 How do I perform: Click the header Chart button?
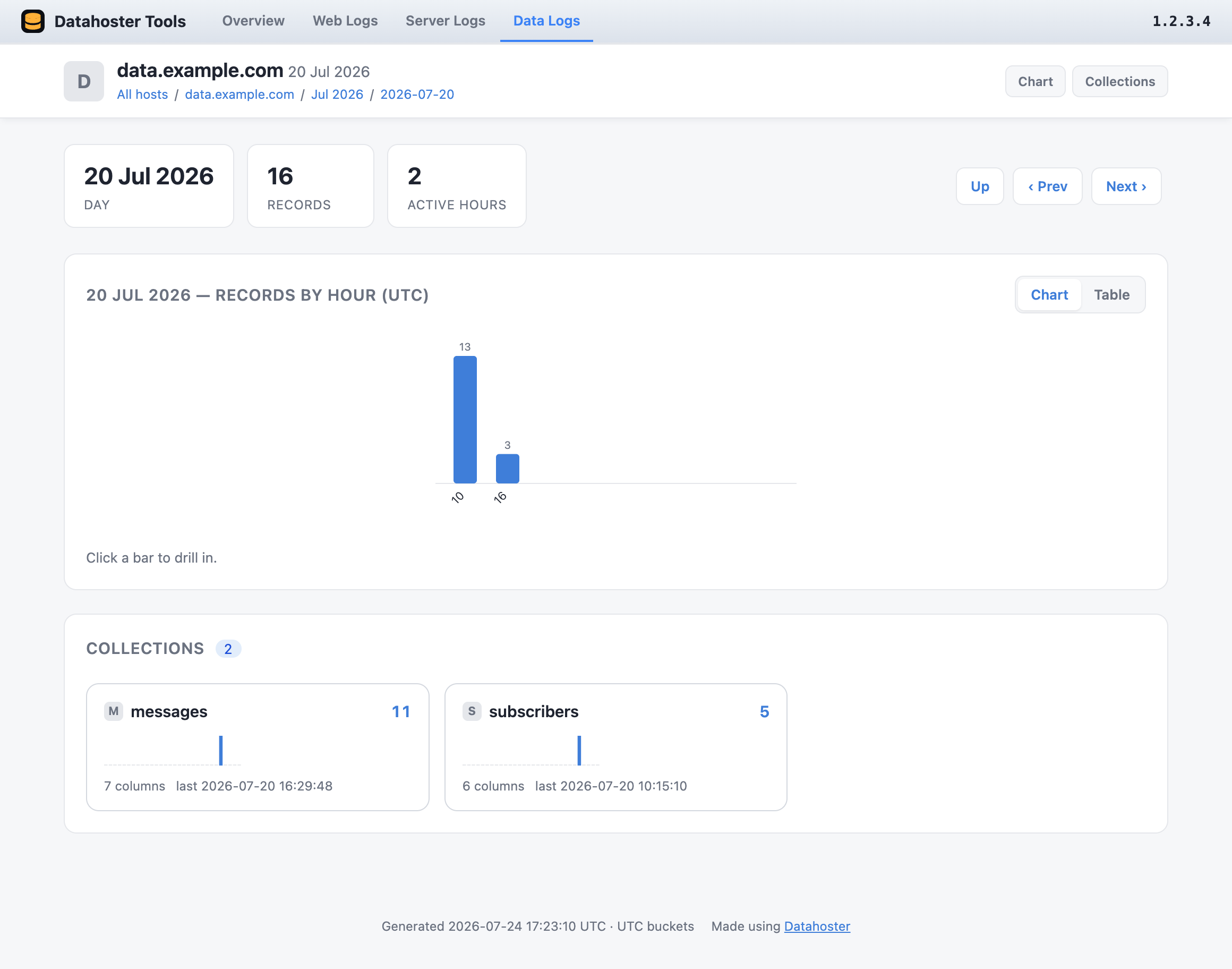pos(1036,81)
